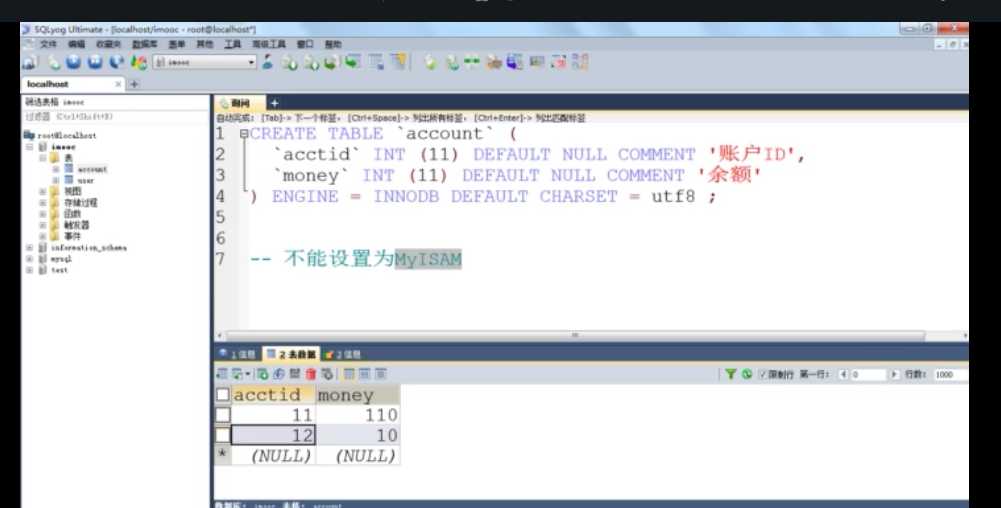Toggle the limit rows checkbox
1001x508 pixels.
(x=762, y=374)
